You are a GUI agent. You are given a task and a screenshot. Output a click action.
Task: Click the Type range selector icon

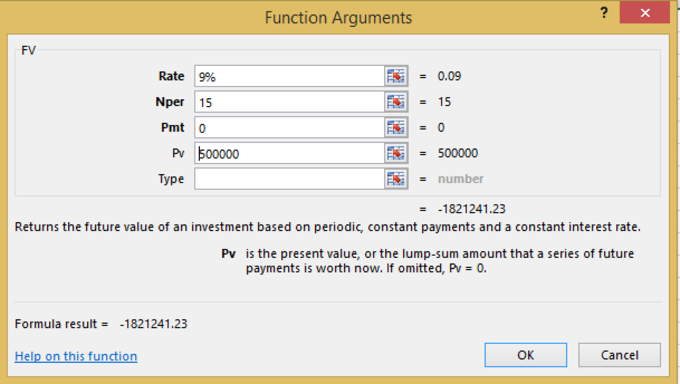click(396, 179)
